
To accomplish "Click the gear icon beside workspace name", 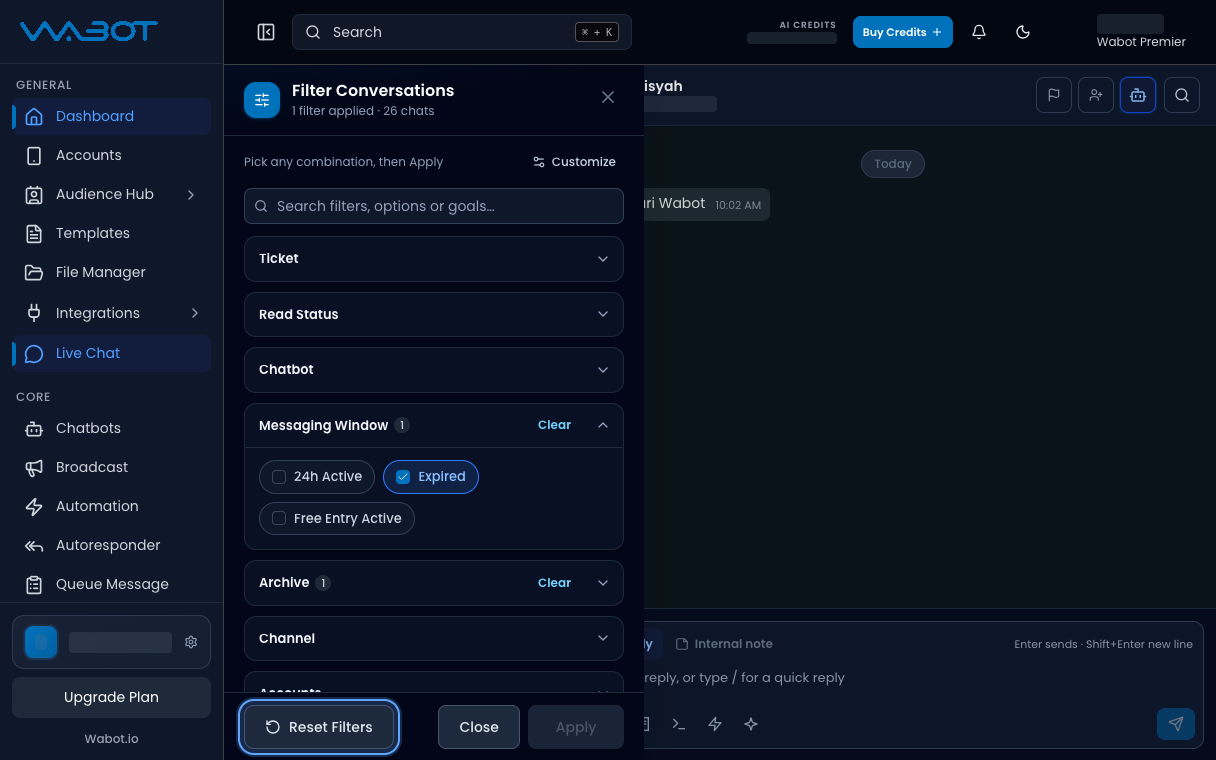I will pyautogui.click(x=191, y=642).
